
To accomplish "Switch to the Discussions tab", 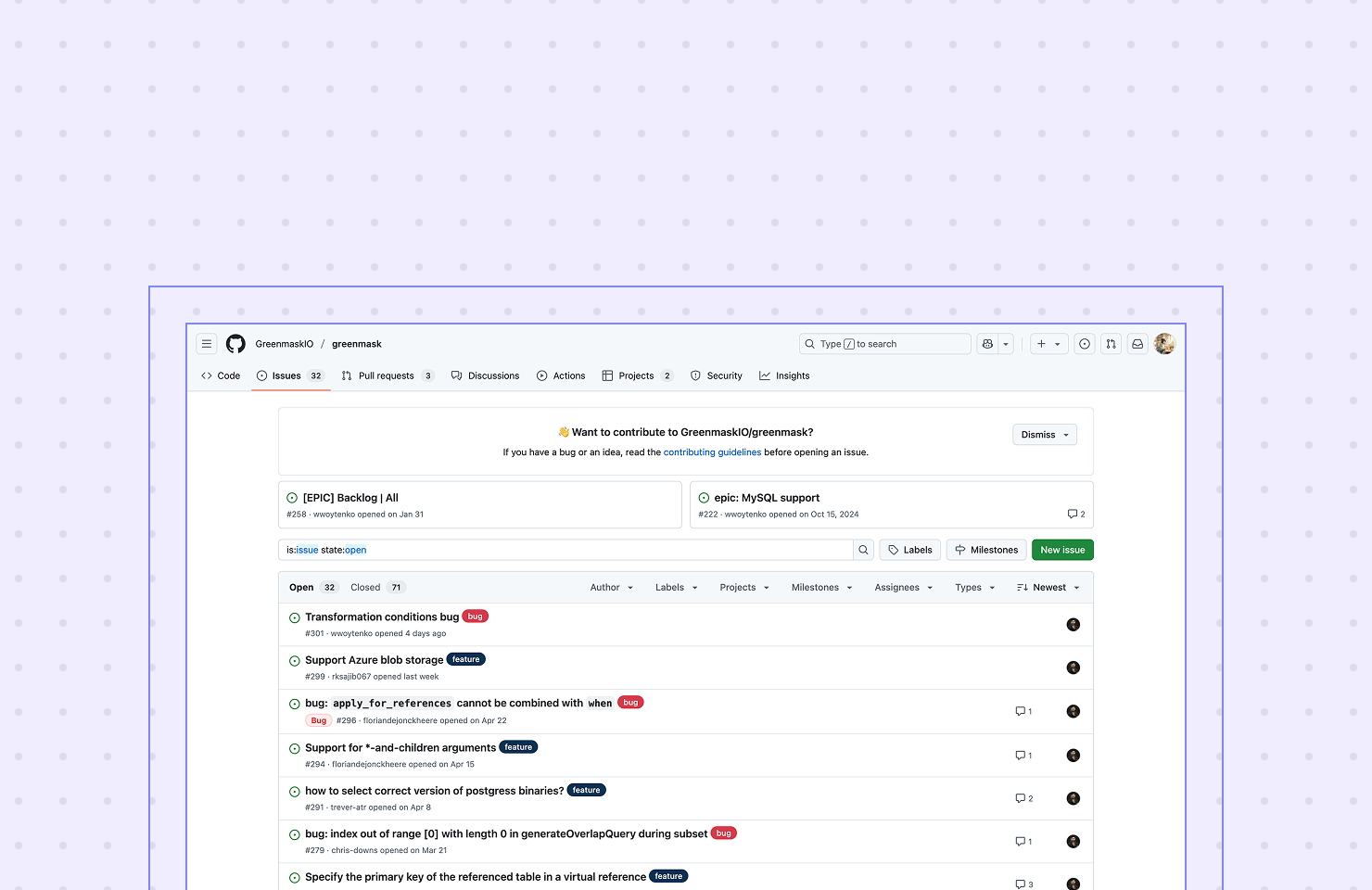I will pos(485,375).
